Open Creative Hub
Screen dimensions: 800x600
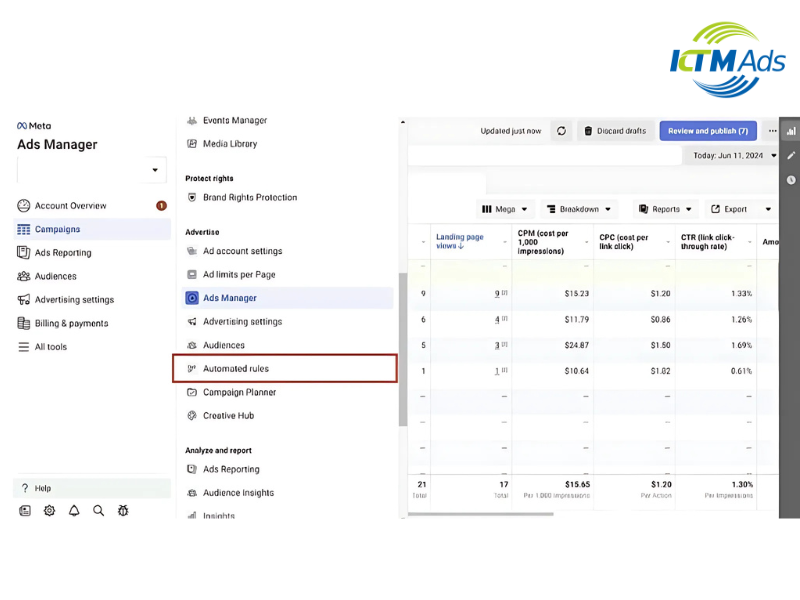228,416
